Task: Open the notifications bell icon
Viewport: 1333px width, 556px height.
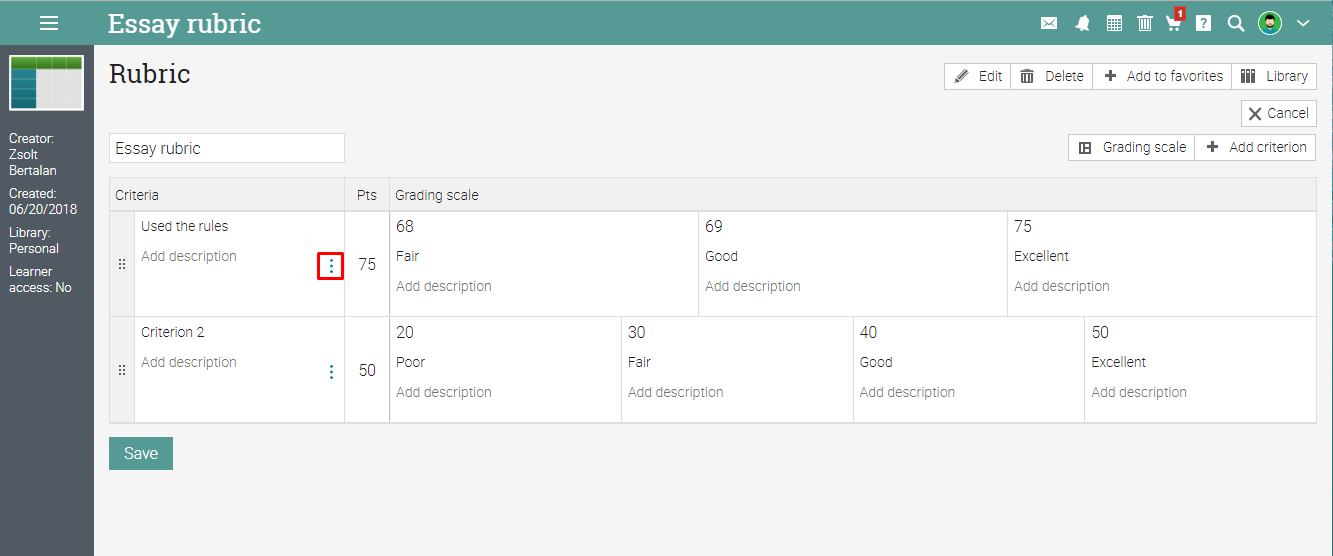Action: click(x=1082, y=23)
